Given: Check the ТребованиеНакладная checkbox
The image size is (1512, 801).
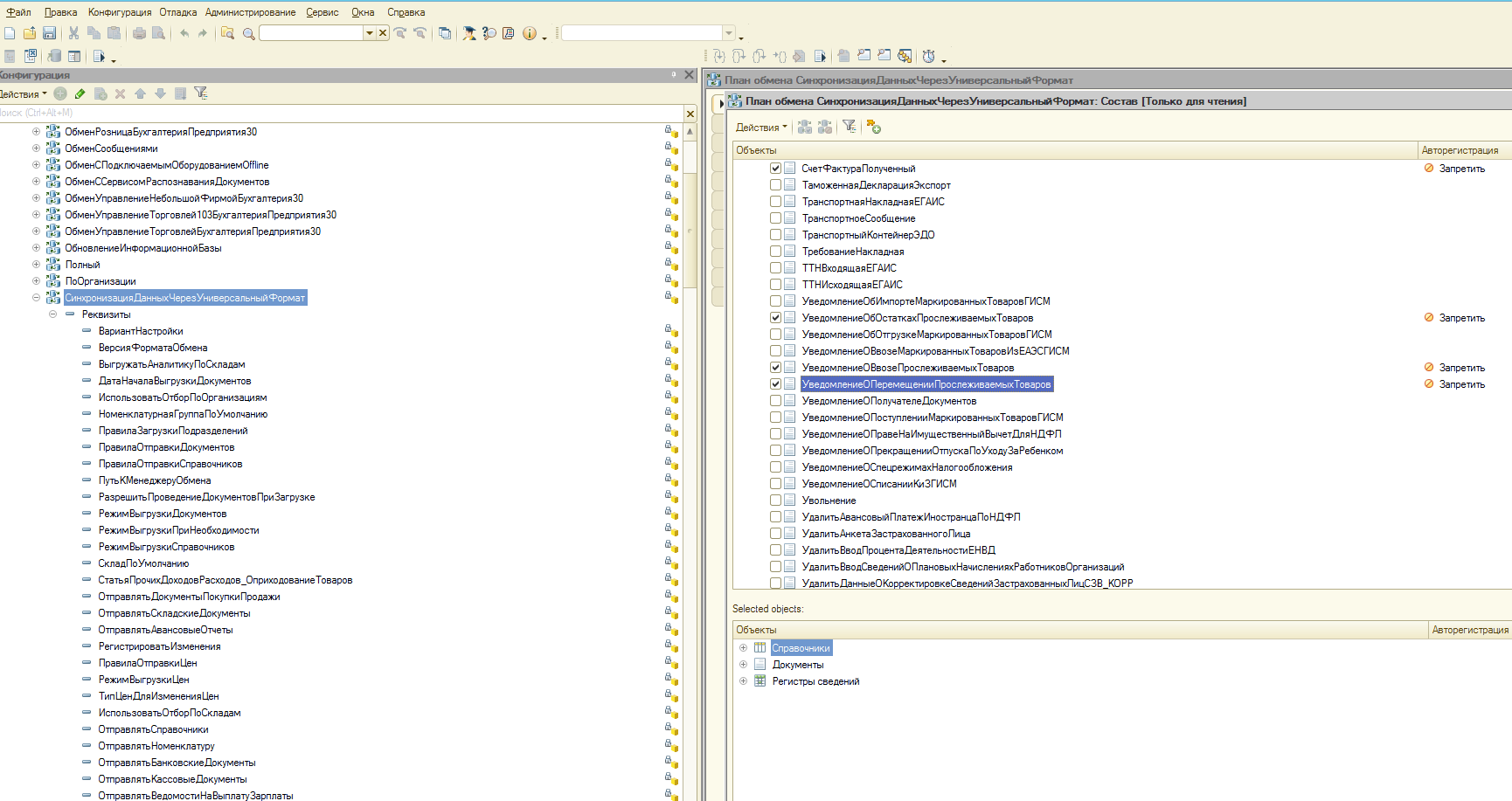Looking at the screenshot, I should (x=775, y=252).
